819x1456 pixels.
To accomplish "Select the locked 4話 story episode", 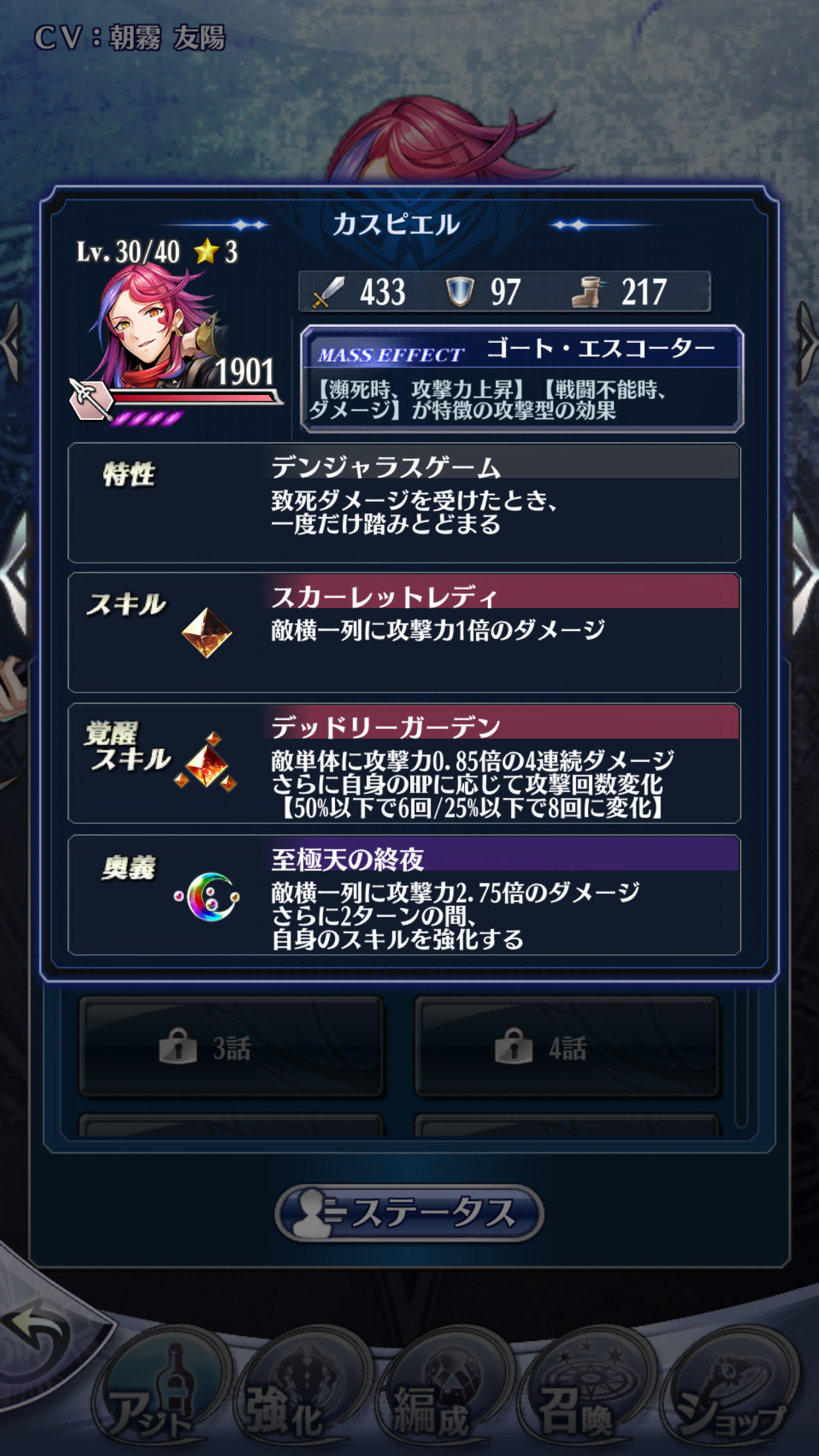I will 567,1047.
